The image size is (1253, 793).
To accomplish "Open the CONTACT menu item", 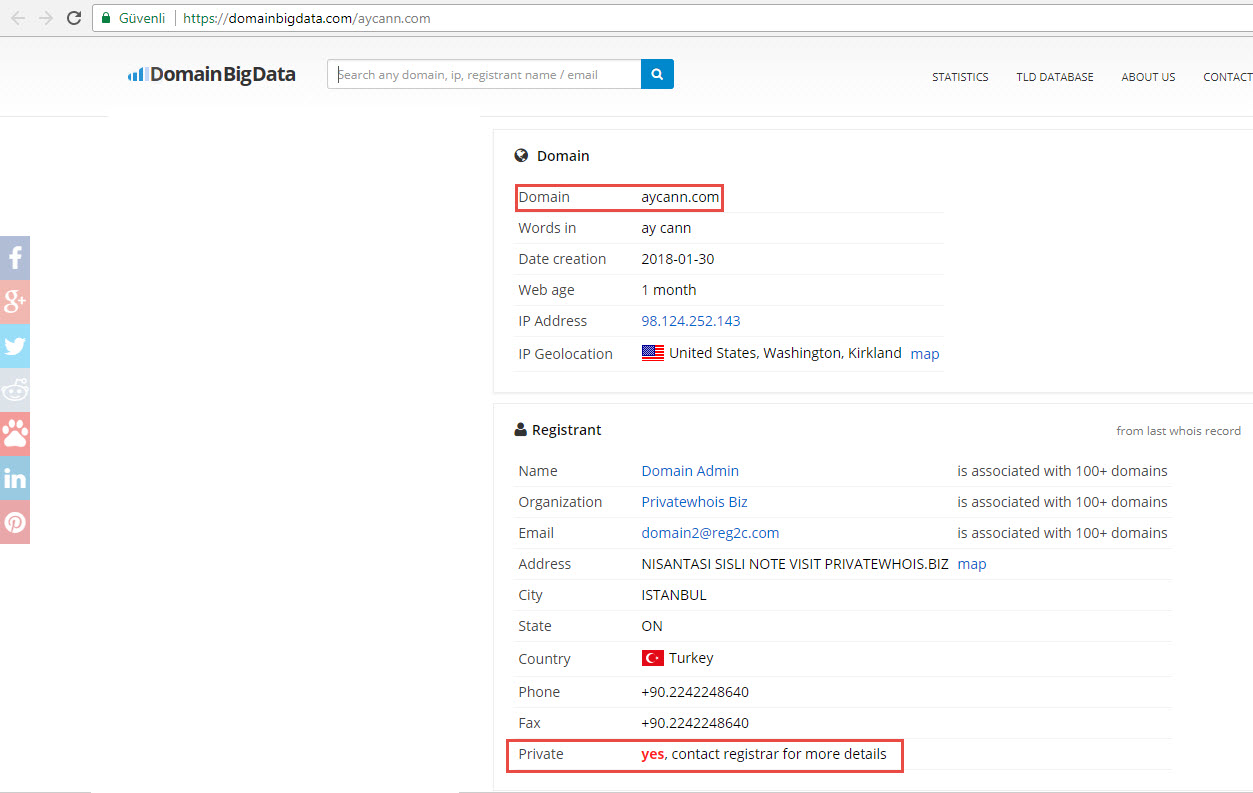I will coord(1228,77).
